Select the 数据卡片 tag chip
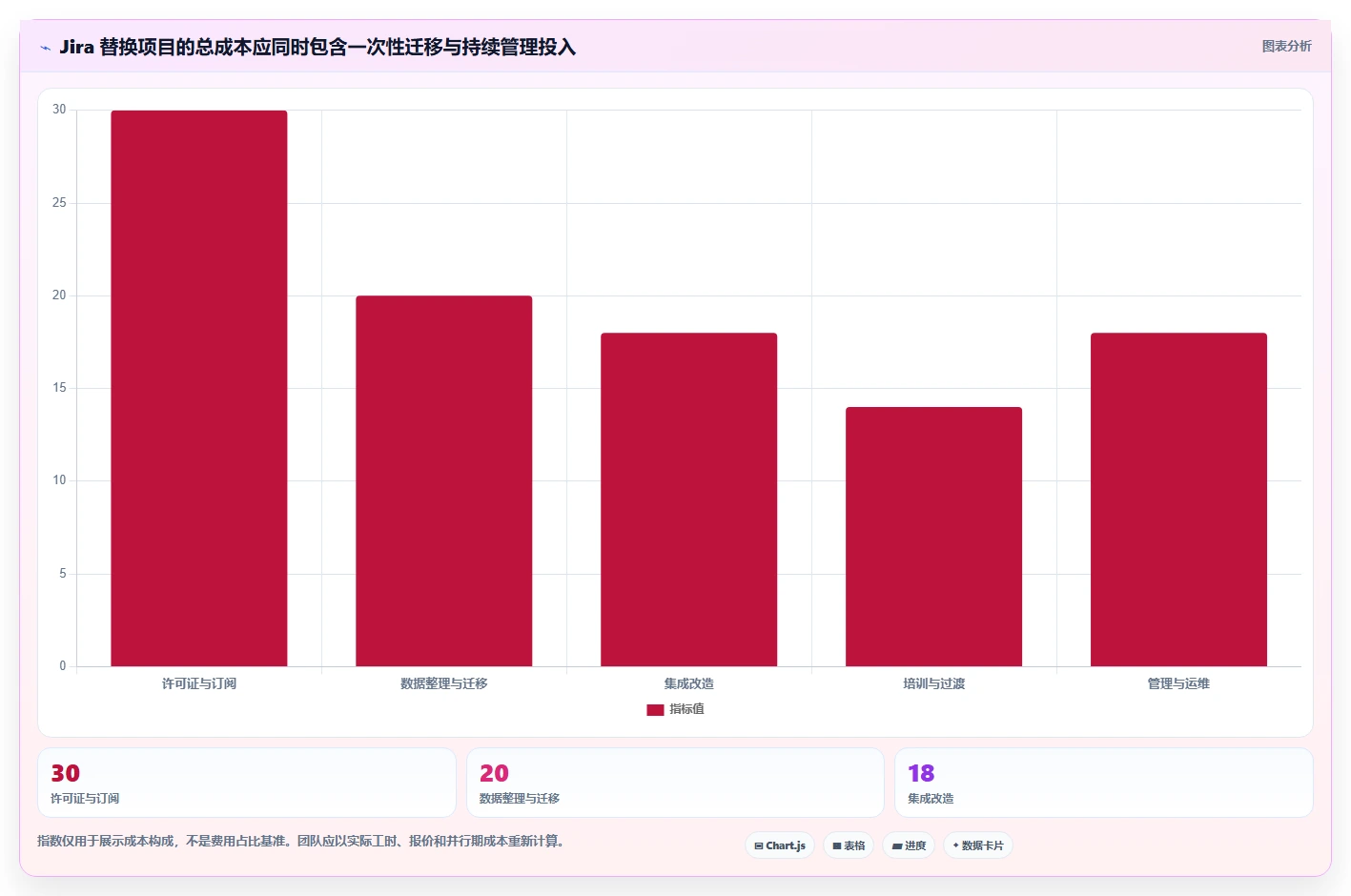Screen dimensions: 1351x896 tap(978, 845)
